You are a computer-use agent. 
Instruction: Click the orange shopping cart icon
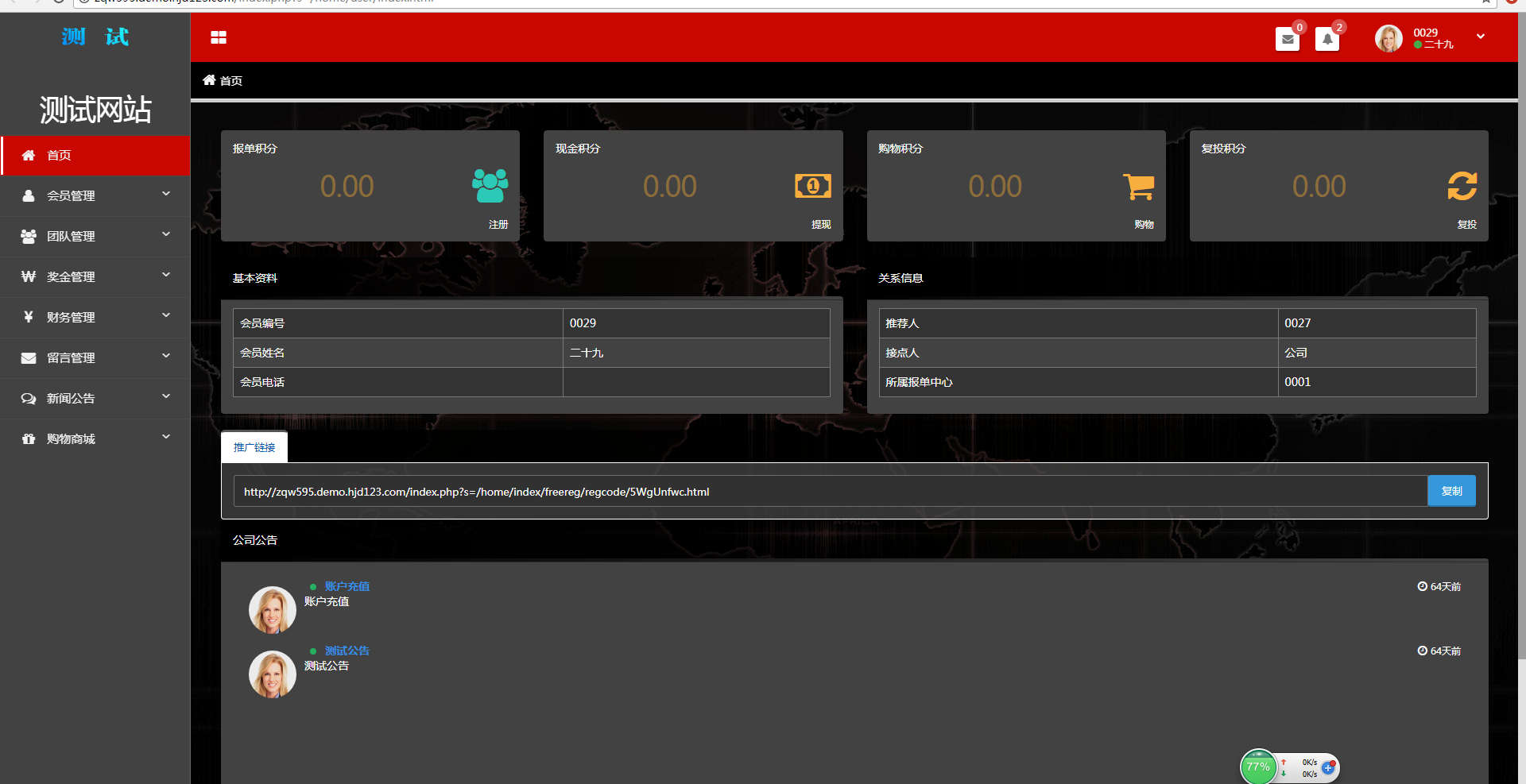coord(1138,187)
